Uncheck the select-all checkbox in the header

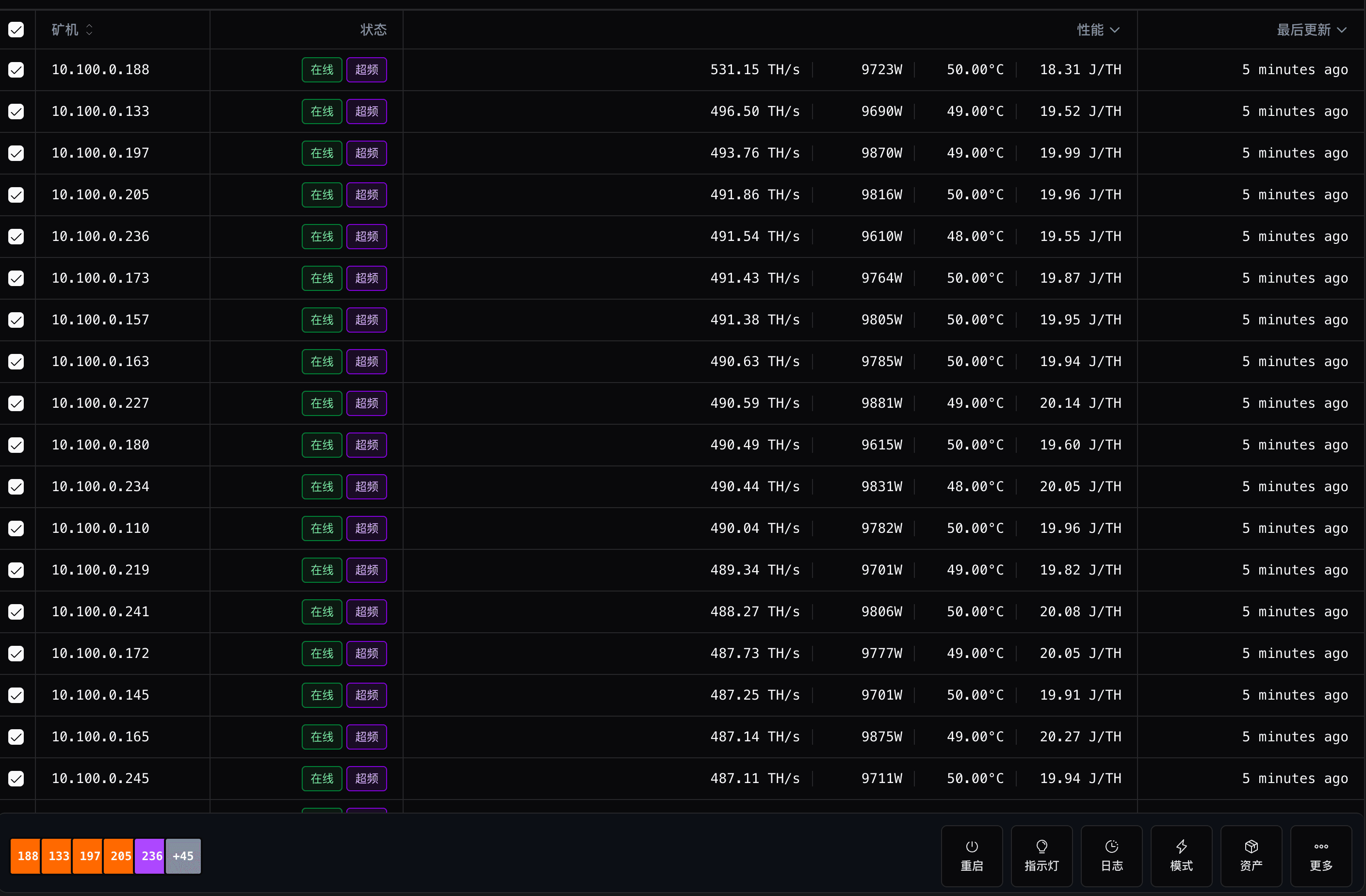pyautogui.click(x=16, y=30)
